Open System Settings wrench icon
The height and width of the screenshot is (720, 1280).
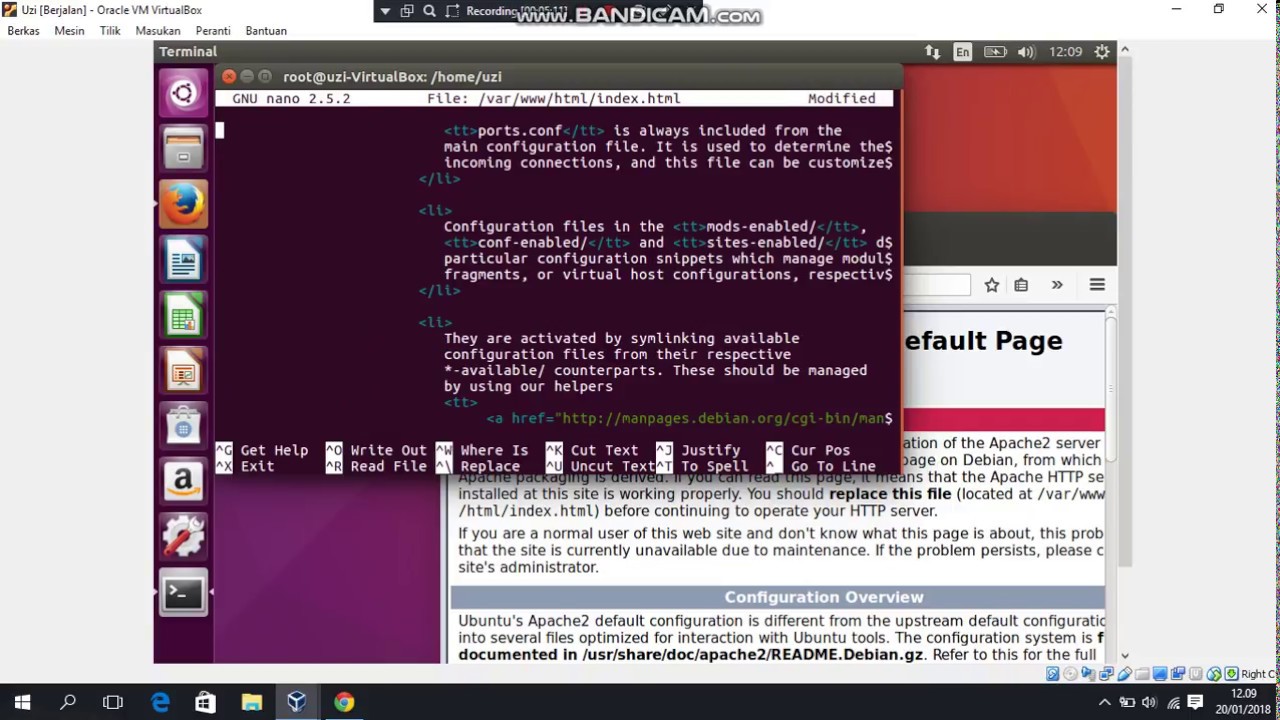tap(183, 538)
